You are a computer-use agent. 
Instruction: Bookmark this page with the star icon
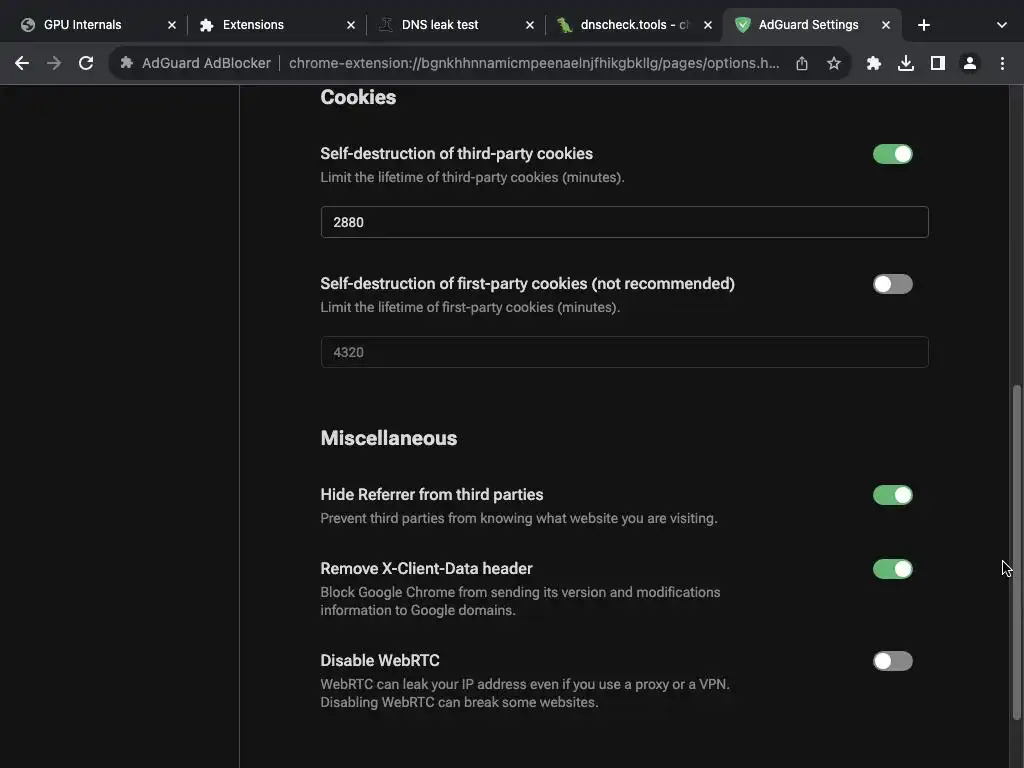coord(834,63)
